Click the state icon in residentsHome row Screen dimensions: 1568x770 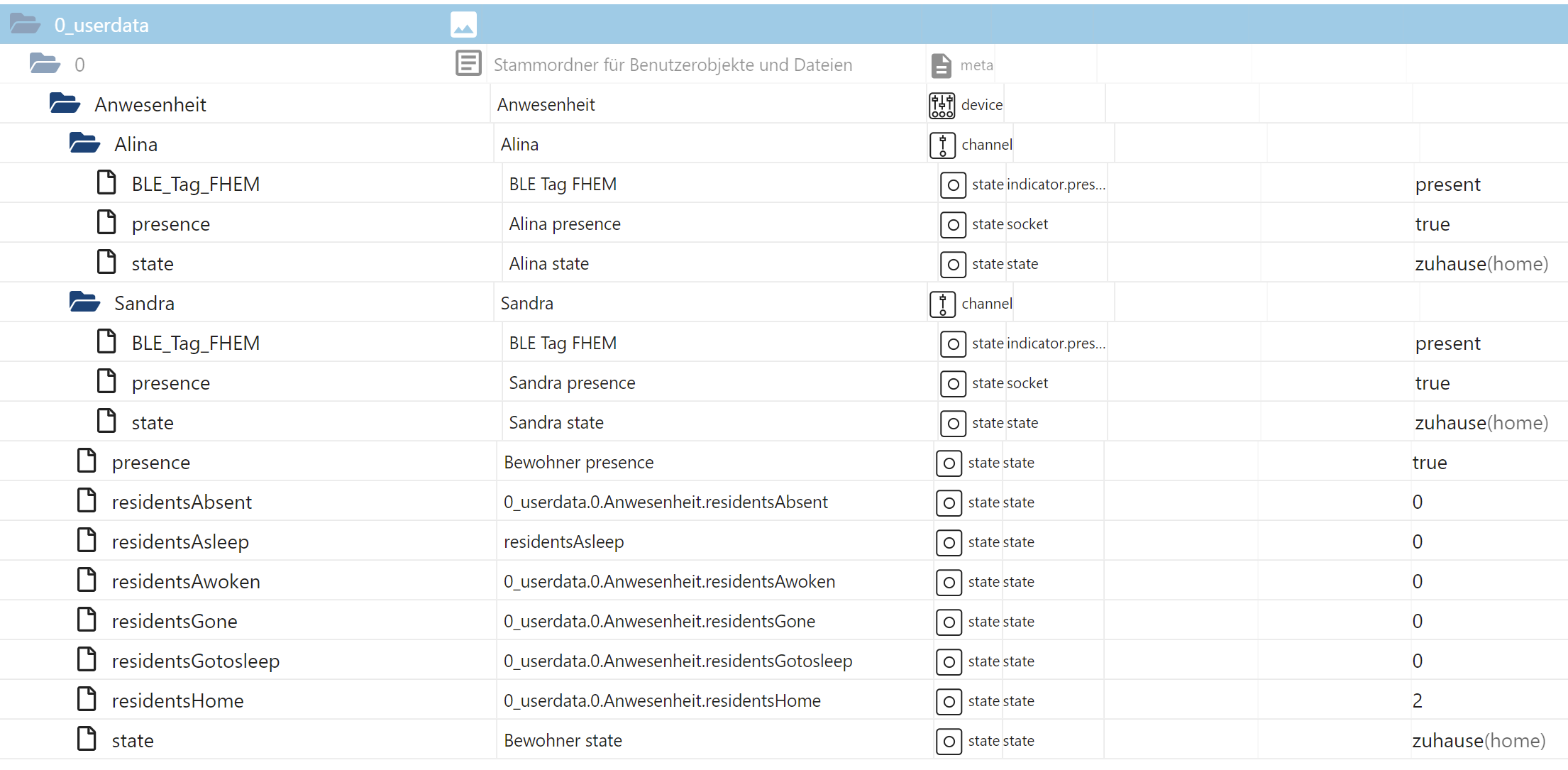949,701
